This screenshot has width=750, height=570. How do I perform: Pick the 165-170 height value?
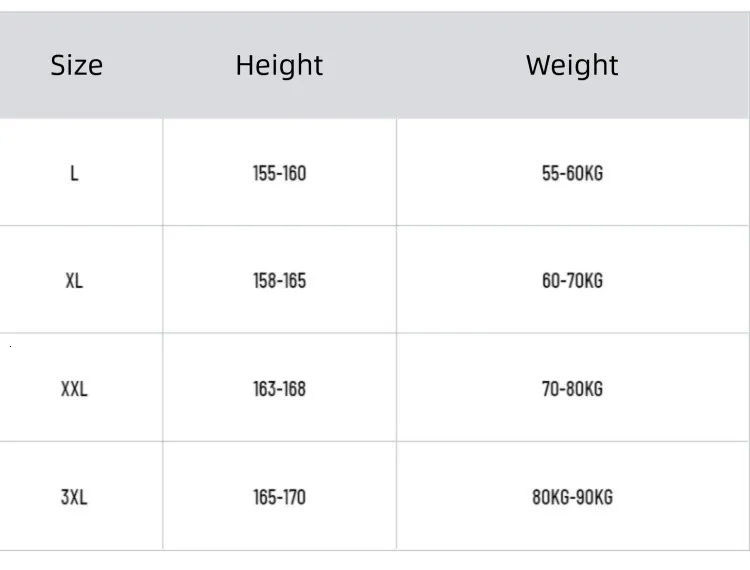tap(279, 497)
